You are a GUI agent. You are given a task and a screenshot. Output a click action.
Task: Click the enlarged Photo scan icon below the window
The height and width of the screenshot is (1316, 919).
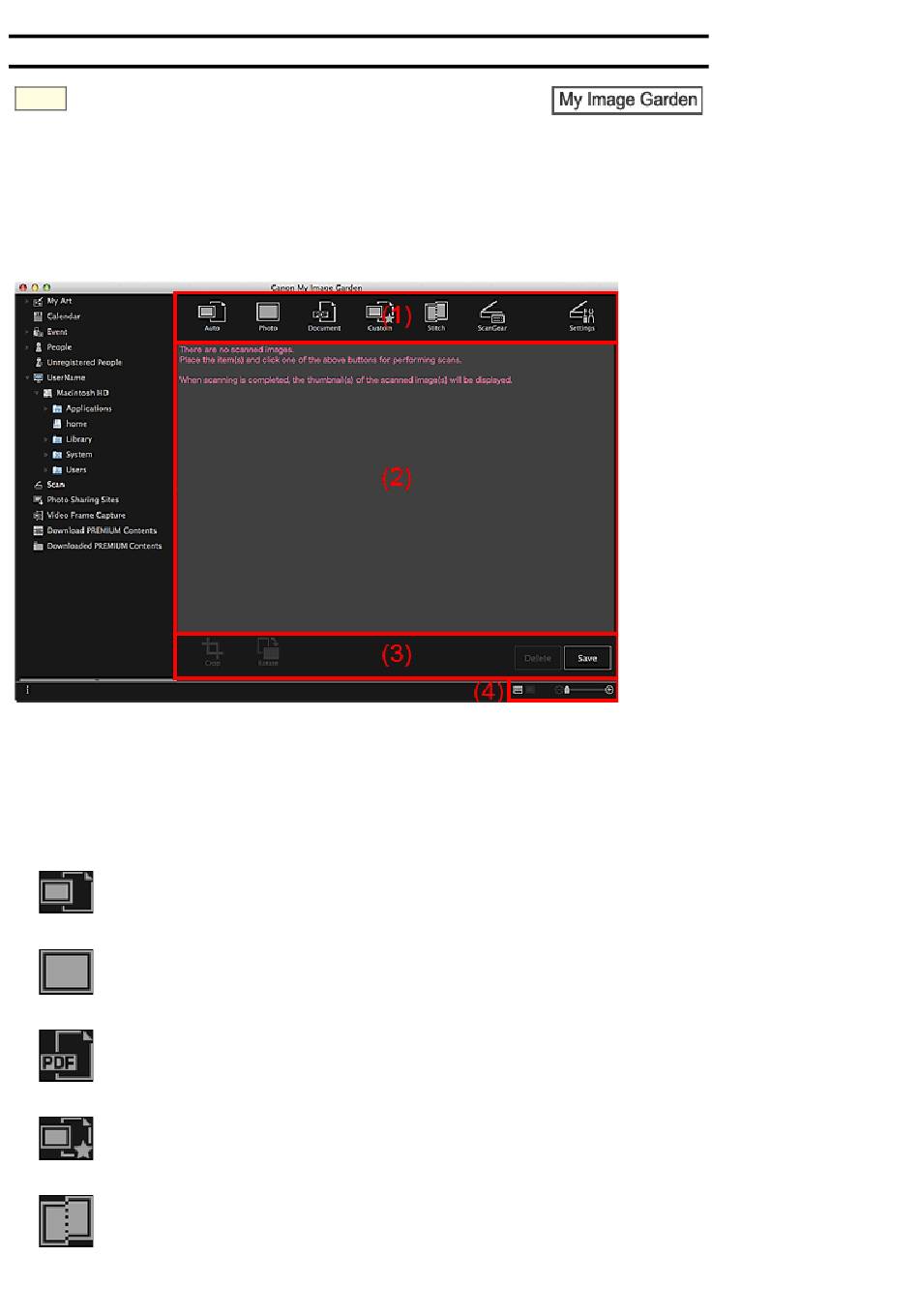pos(66,972)
